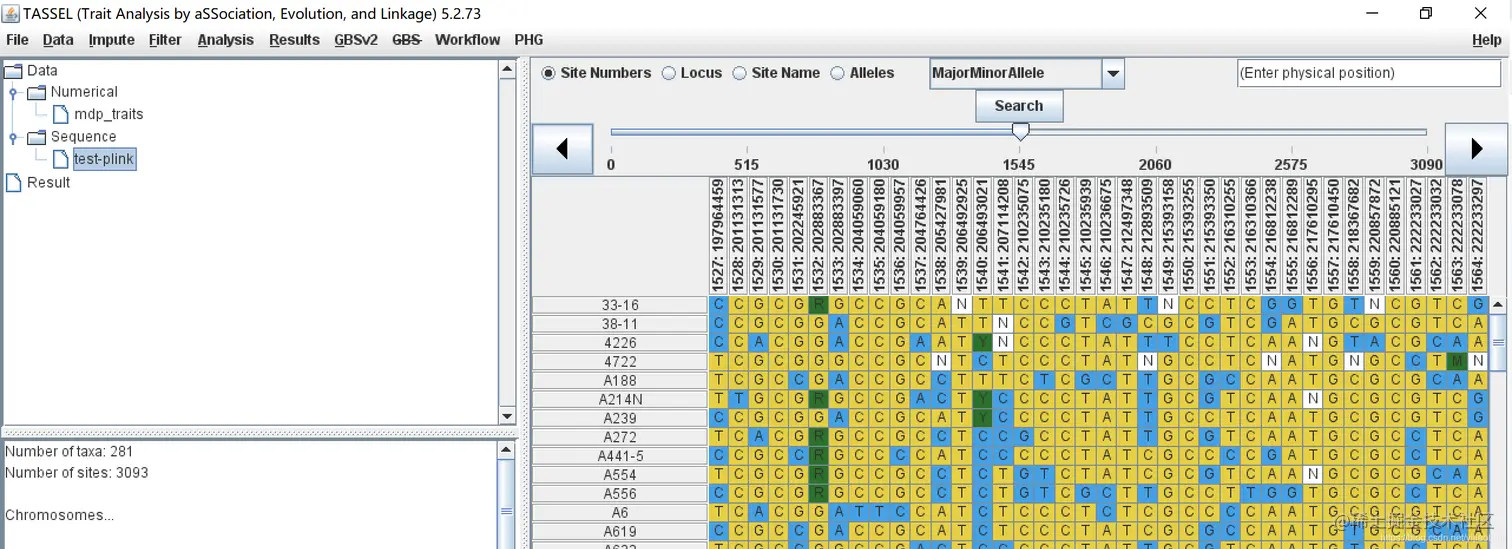Click the taxon row header A556

[x=620, y=494]
